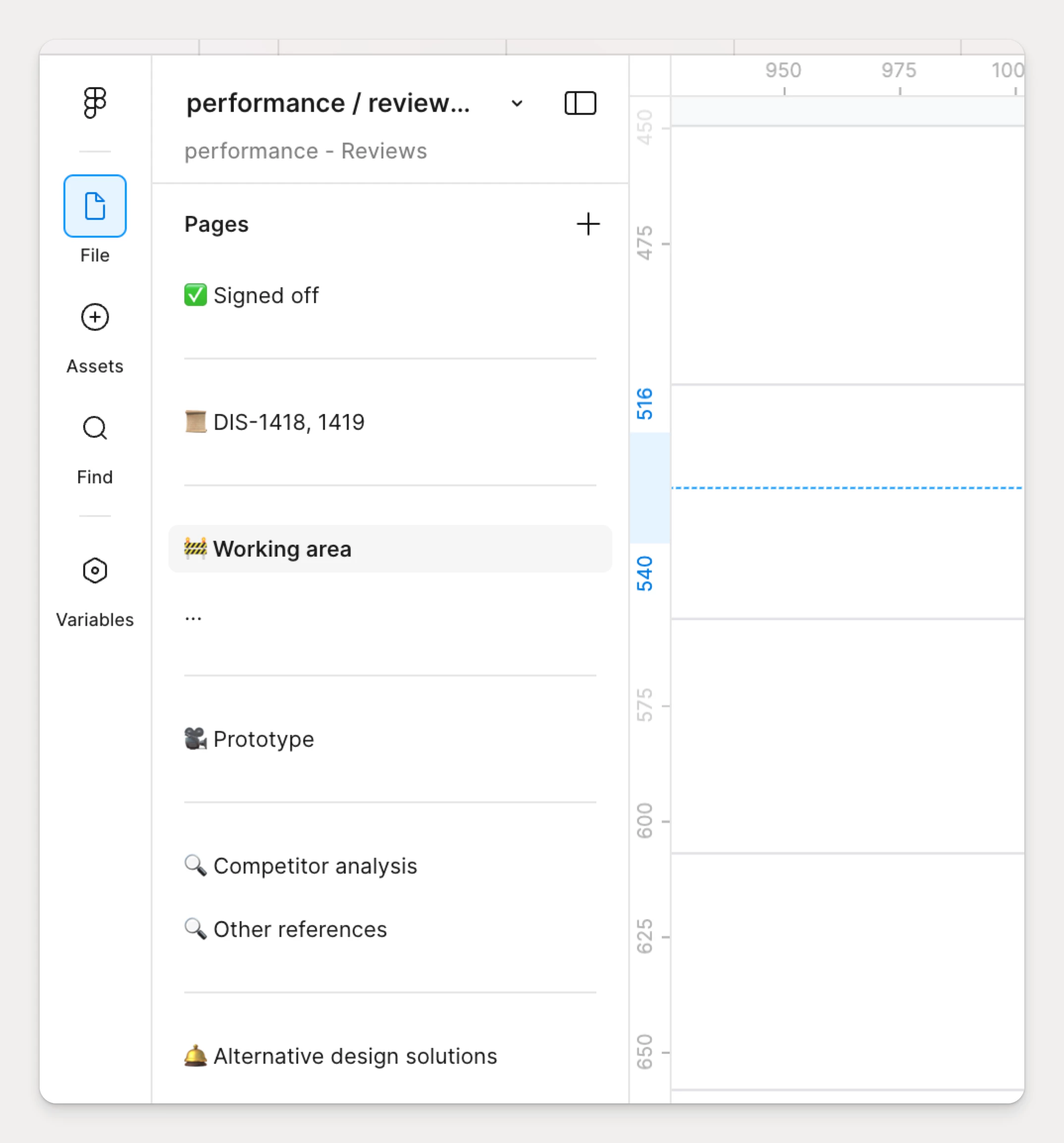Toggle the sidebar layout panel icon

(x=580, y=104)
